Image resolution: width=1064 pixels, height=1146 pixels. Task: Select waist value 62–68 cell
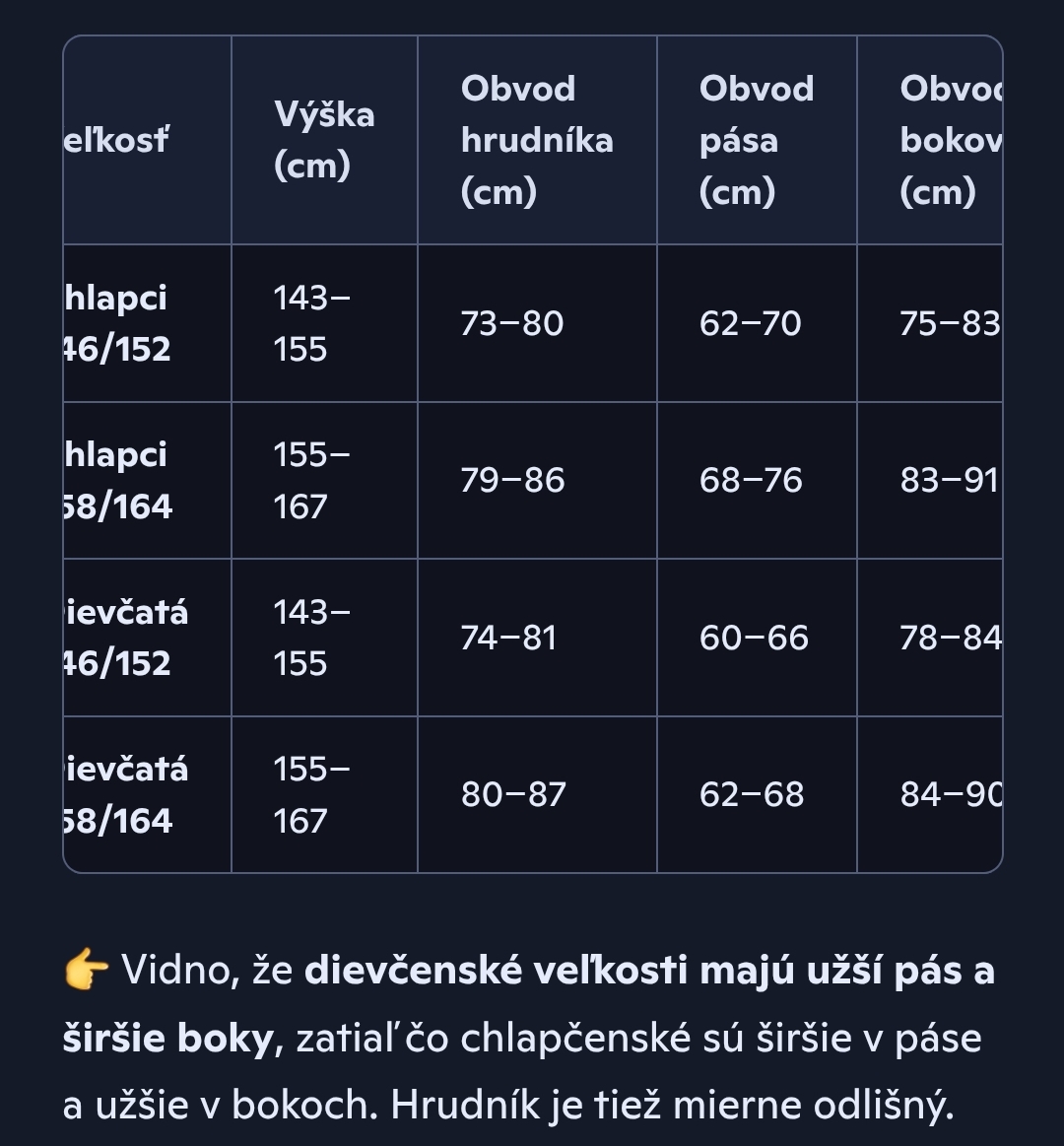tap(752, 794)
